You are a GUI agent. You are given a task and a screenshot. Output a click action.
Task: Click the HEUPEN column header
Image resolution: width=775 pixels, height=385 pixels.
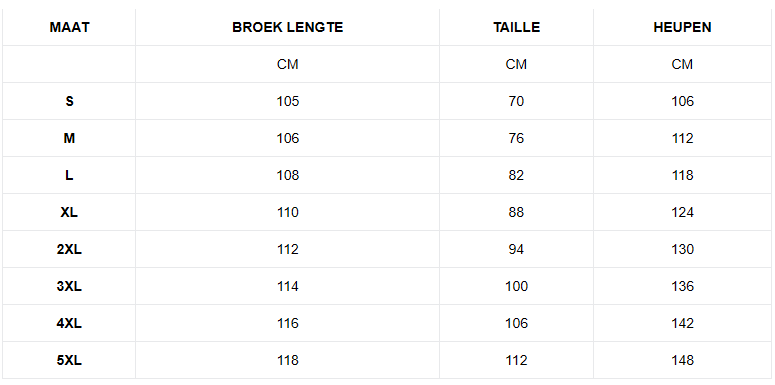[683, 27]
